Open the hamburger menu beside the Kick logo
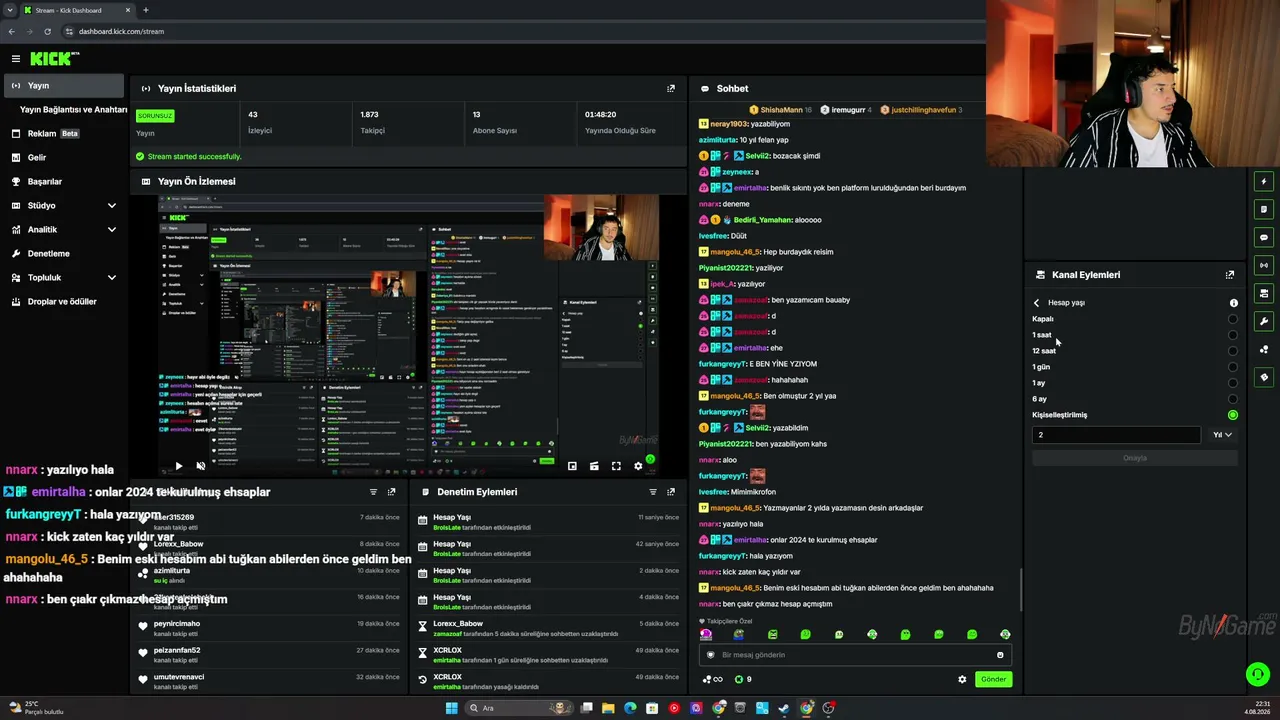The height and width of the screenshot is (720, 1280). (16, 59)
